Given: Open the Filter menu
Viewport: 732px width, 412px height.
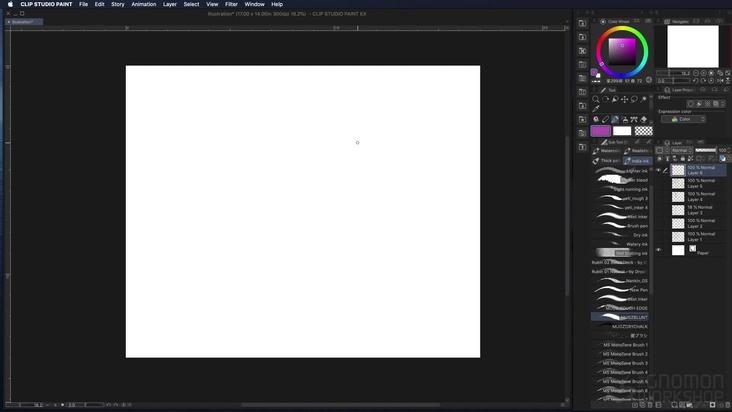Looking at the screenshot, I should (231, 4).
